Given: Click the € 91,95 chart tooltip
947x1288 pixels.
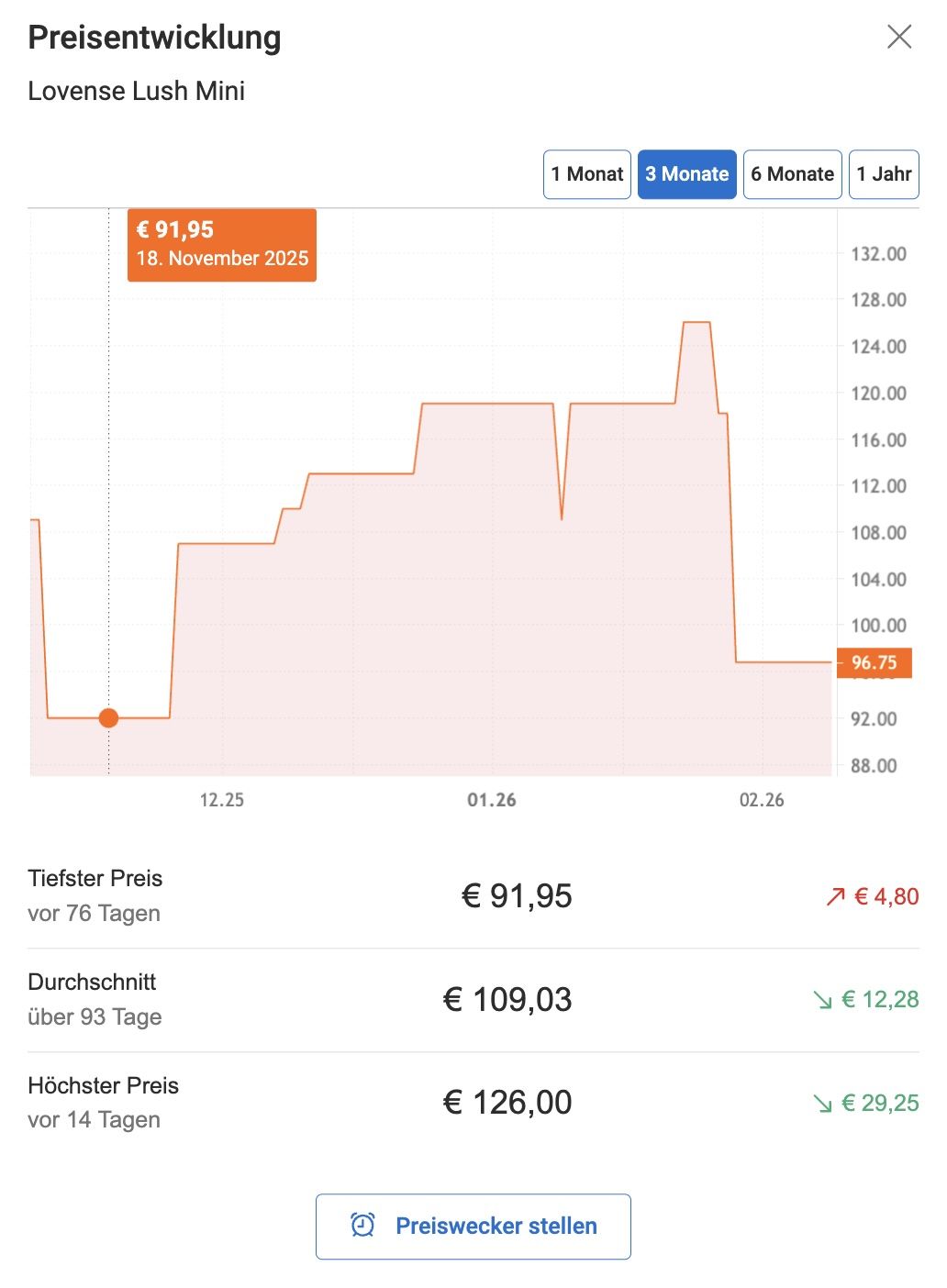Looking at the screenshot, I should click(x=222, y=245).
